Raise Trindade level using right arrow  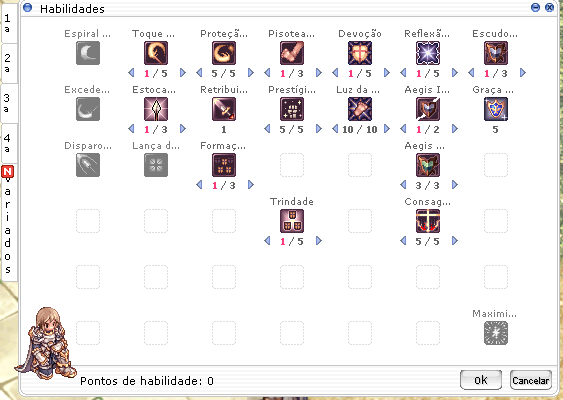coord(318,241)
